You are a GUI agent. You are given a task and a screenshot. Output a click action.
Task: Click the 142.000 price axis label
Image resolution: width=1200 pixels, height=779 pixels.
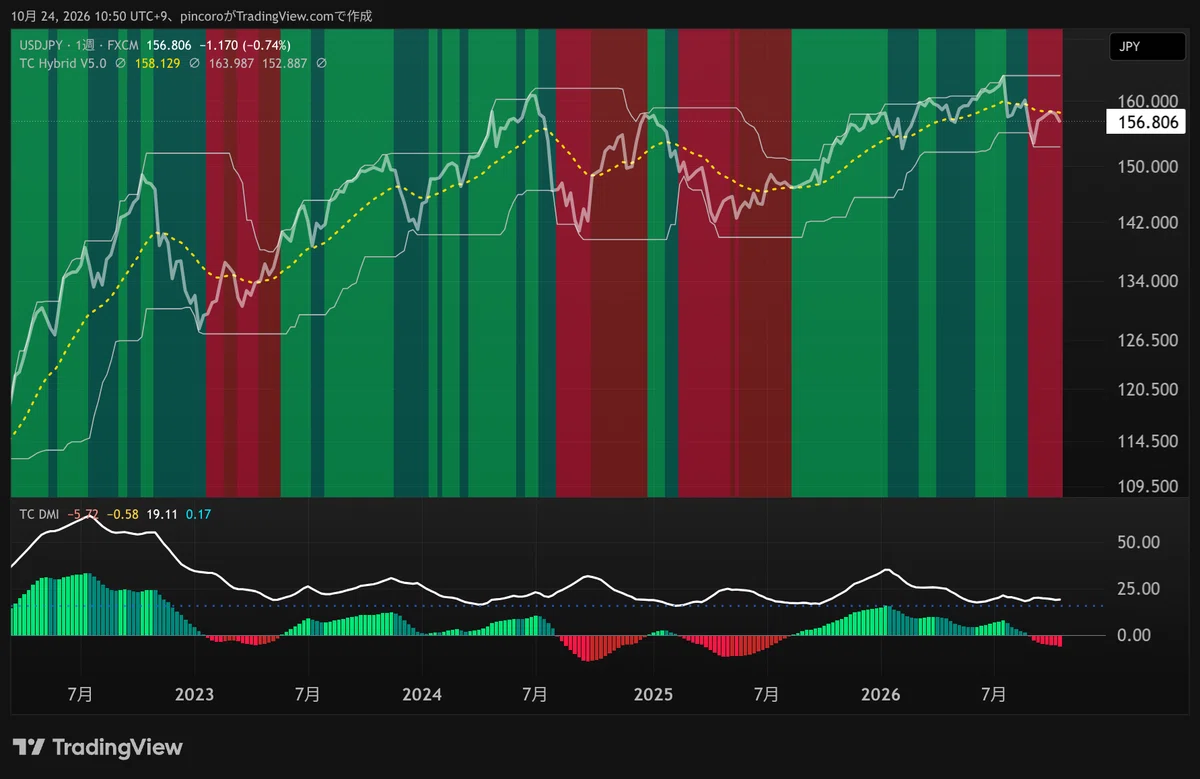pyautogui.click(x=1147, y=223)
